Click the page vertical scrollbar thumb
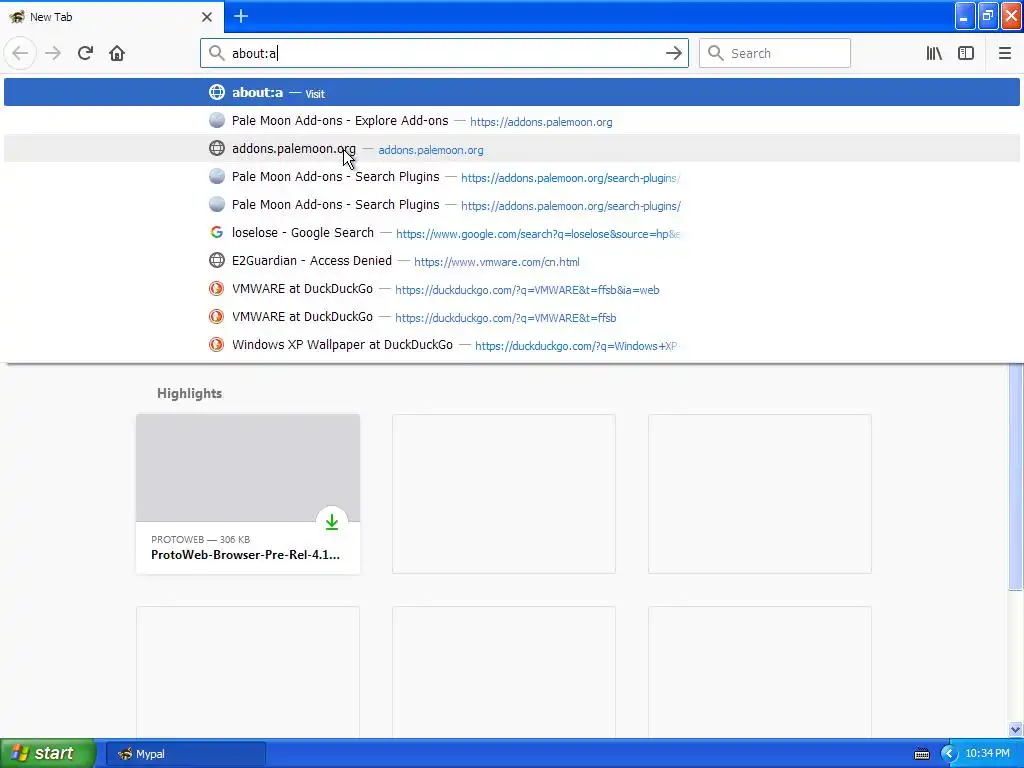 click(1016, 477)
